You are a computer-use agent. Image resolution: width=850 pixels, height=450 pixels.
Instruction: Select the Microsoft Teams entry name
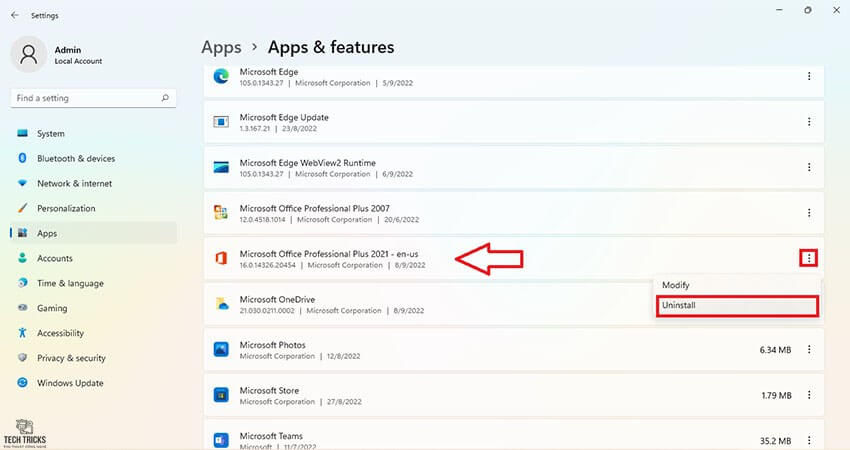coord(271,436)
